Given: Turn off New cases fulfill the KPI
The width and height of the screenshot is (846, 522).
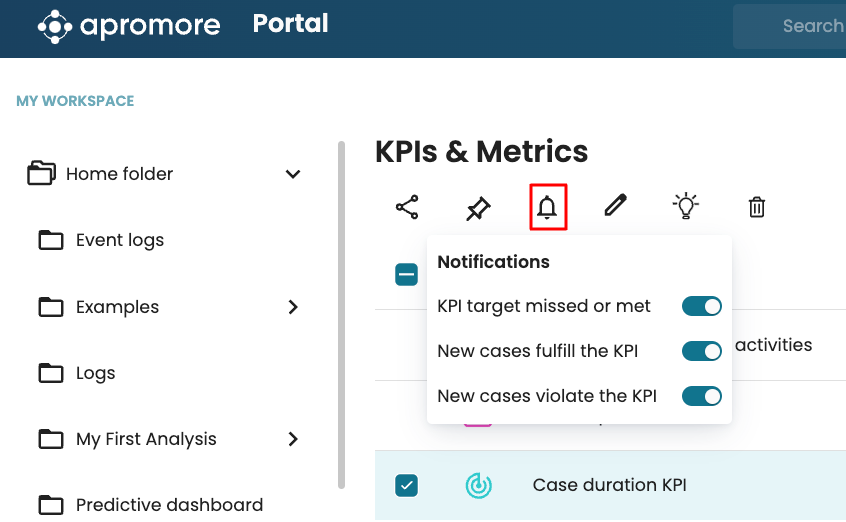Looking at the screenshot, I should [701, 351].
